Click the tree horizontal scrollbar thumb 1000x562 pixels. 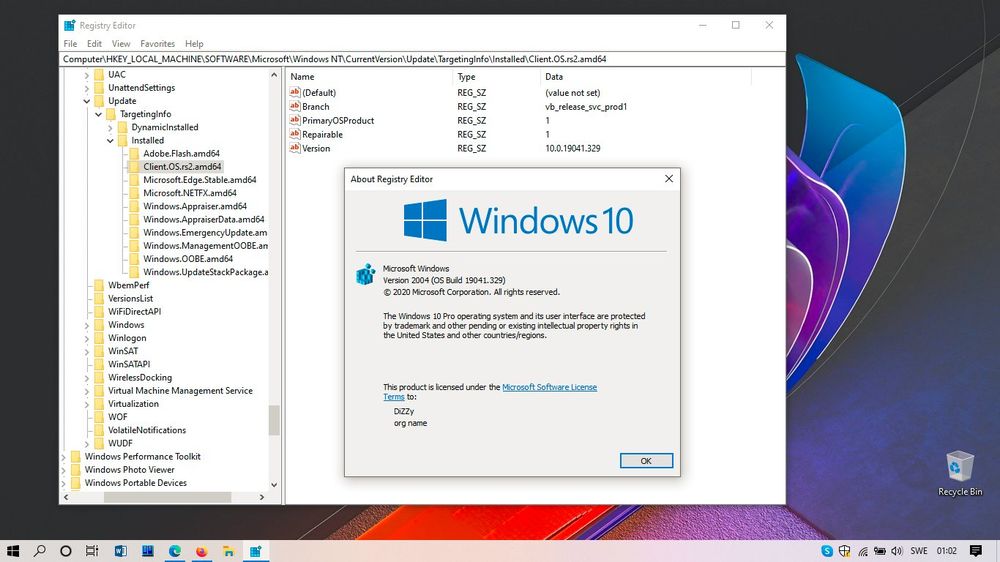(x=167, y=497)
